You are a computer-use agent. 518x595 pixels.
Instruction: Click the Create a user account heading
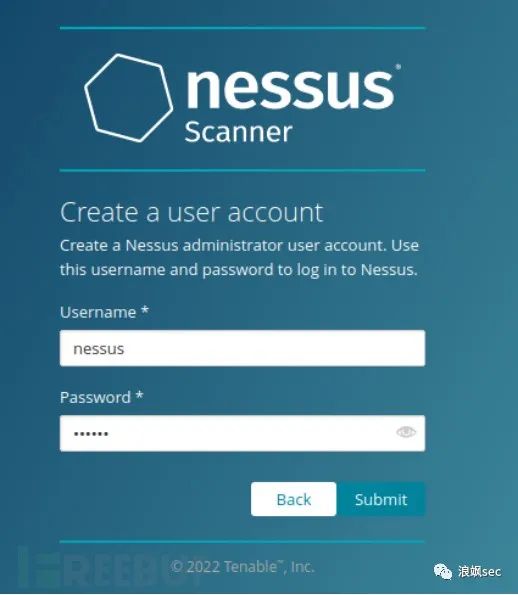(192, 212)
